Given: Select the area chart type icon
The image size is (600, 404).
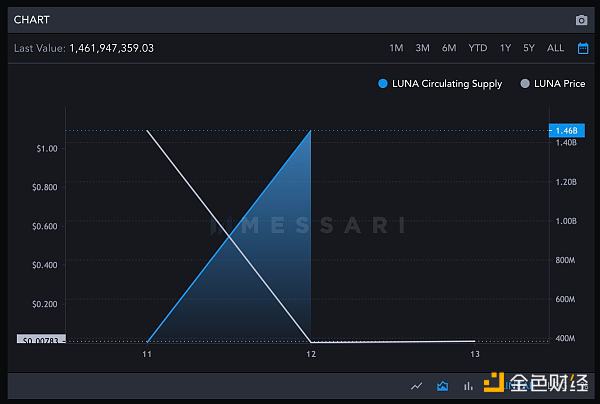Looking at the screenshot, I should point(442,386).
